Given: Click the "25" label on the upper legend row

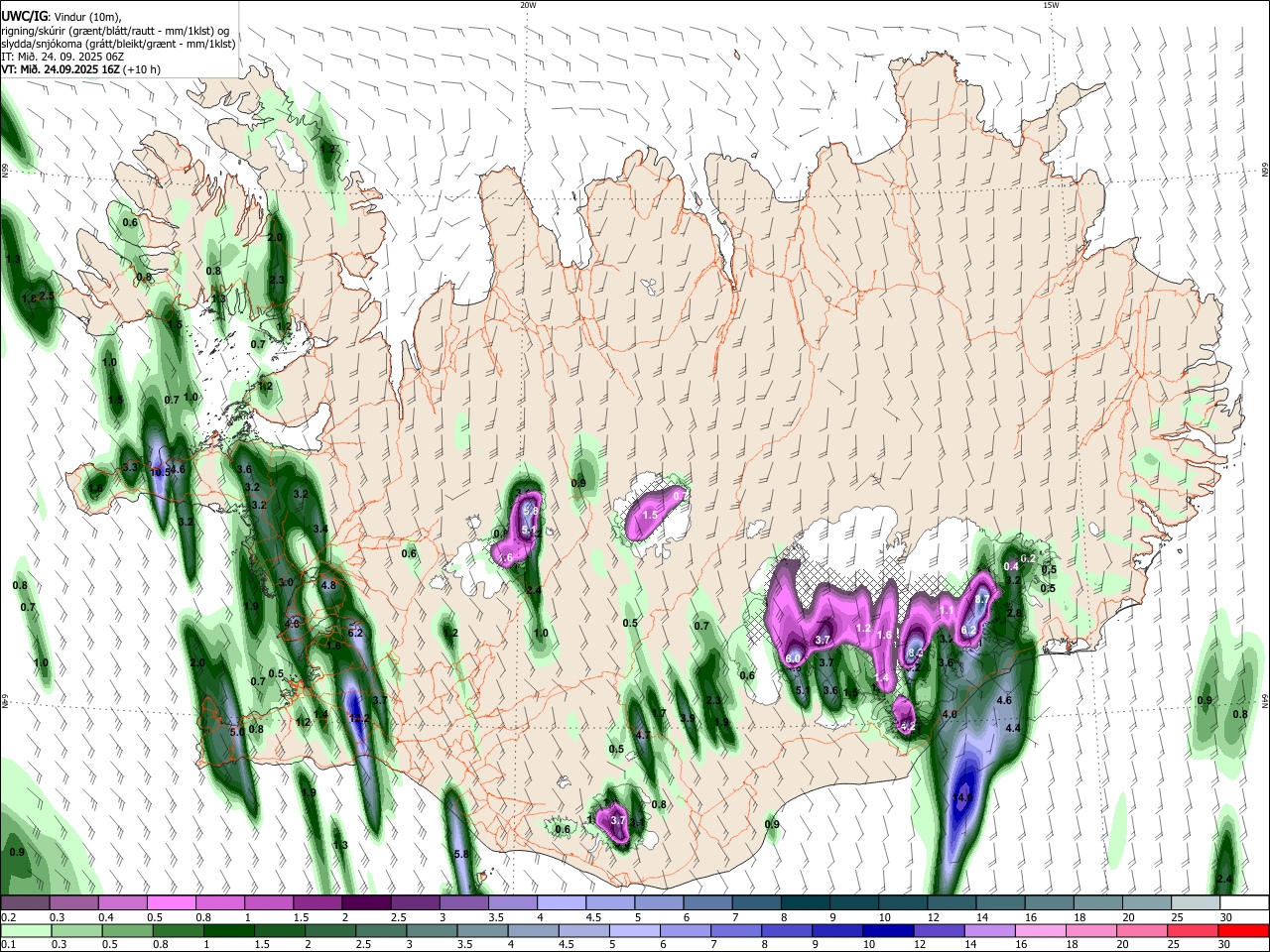Looking at the screenshot, I should click(x=1177, y=917).
